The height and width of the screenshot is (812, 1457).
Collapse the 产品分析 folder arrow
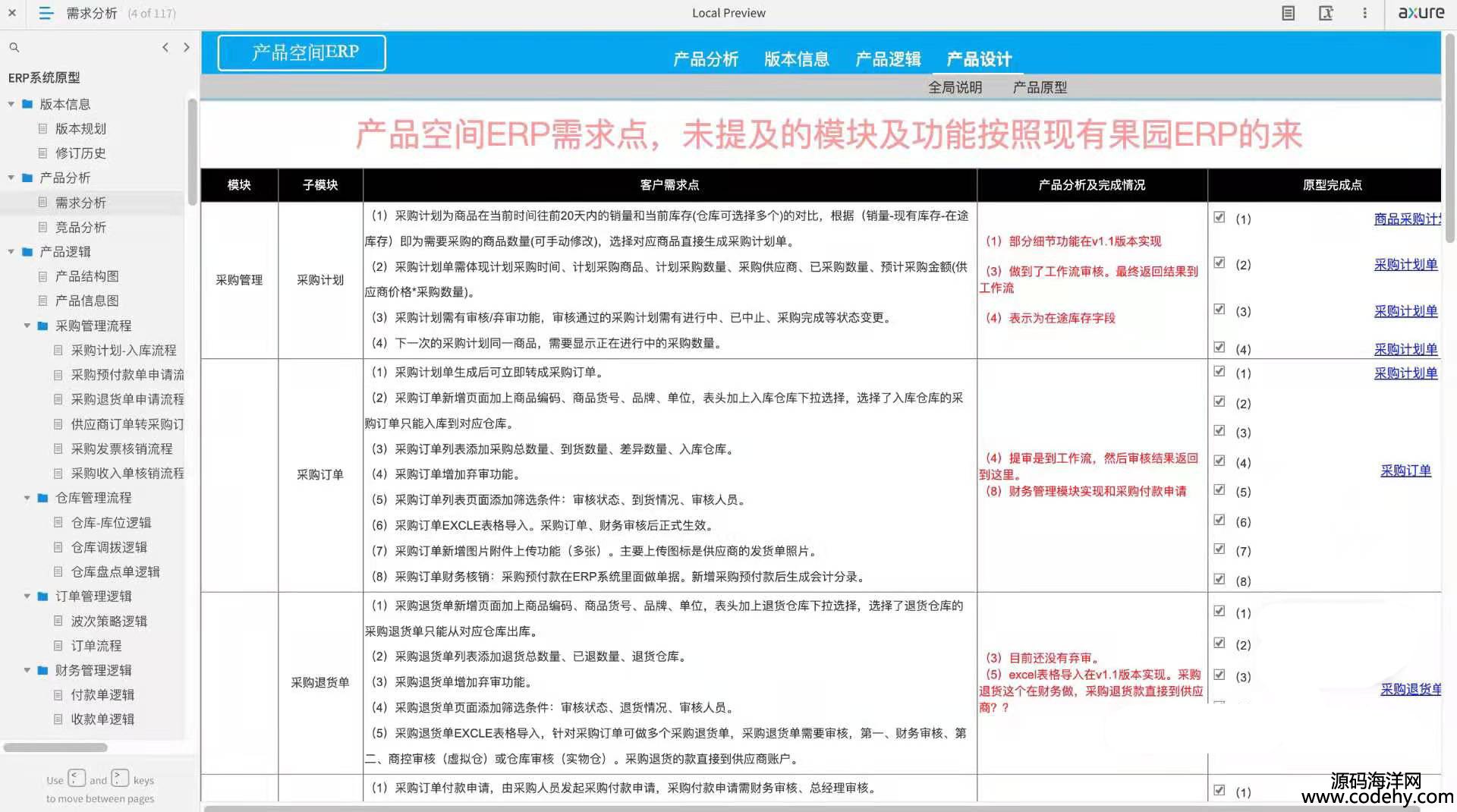(11, 178)
